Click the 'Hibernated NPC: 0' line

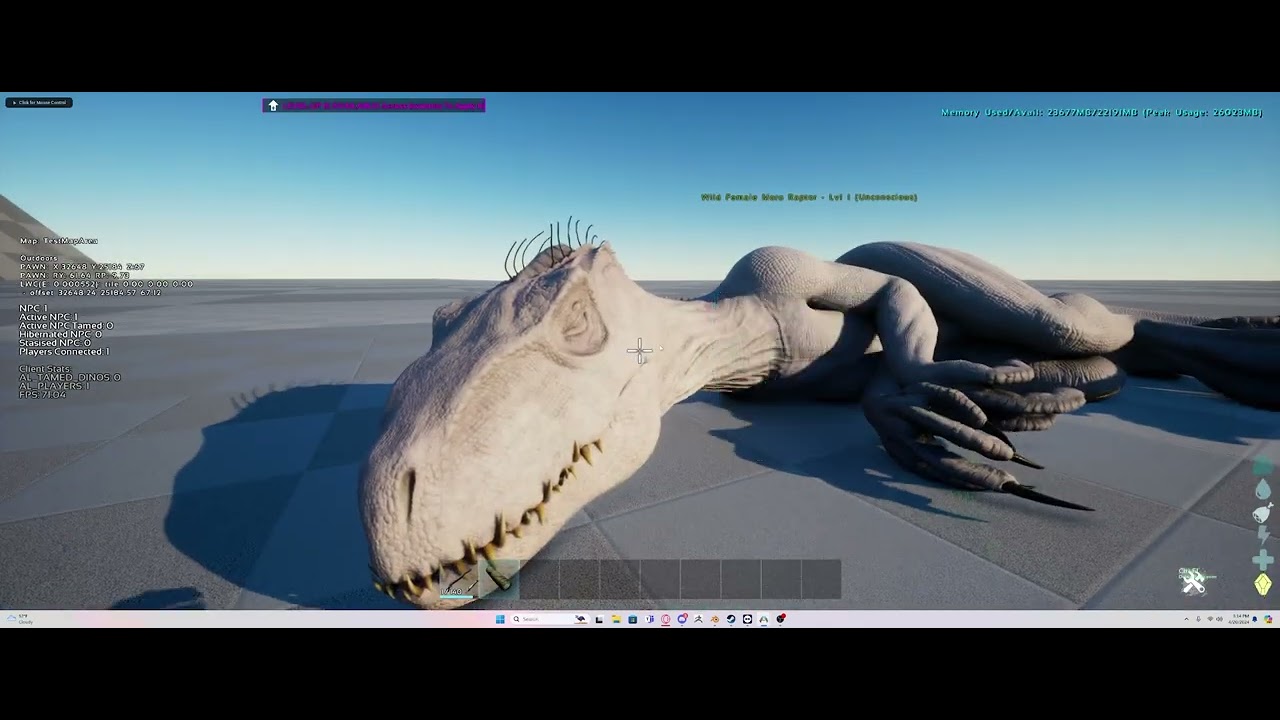click(61, 334)
